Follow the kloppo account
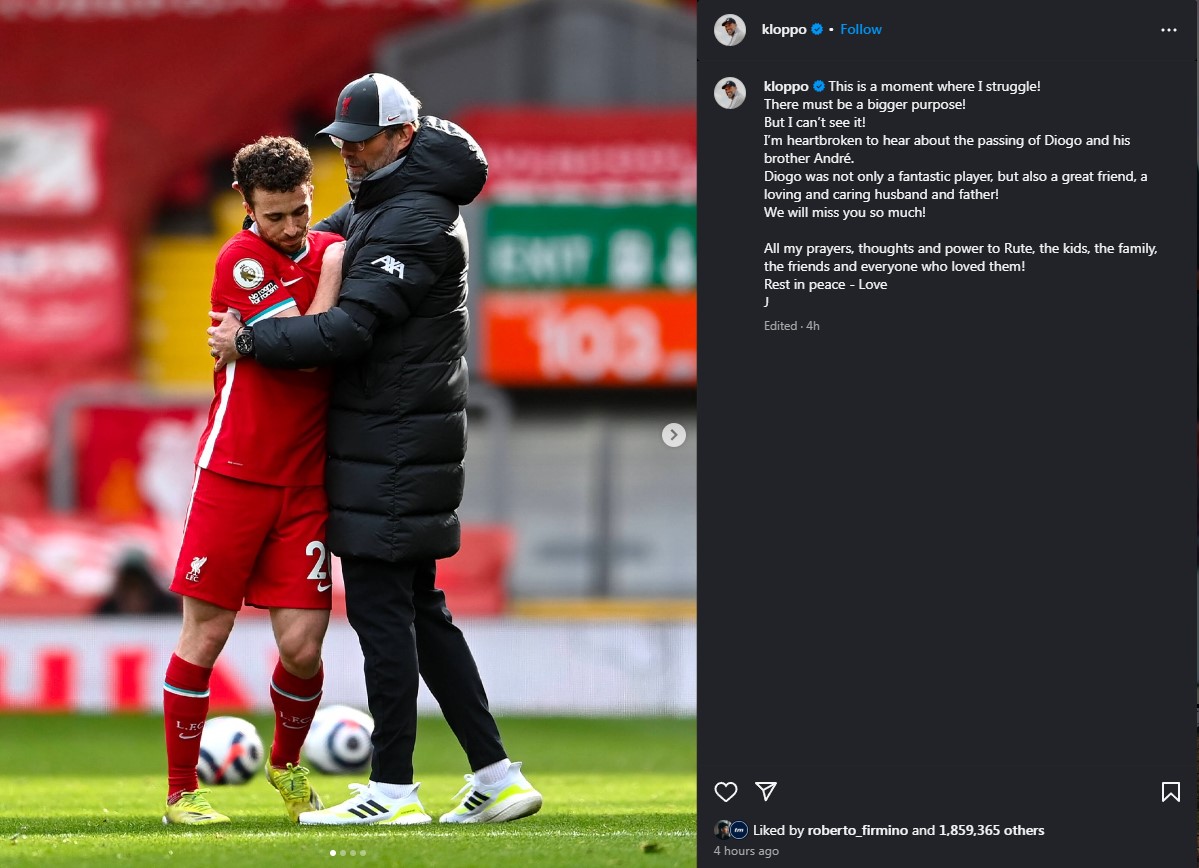 coord(860,29)
